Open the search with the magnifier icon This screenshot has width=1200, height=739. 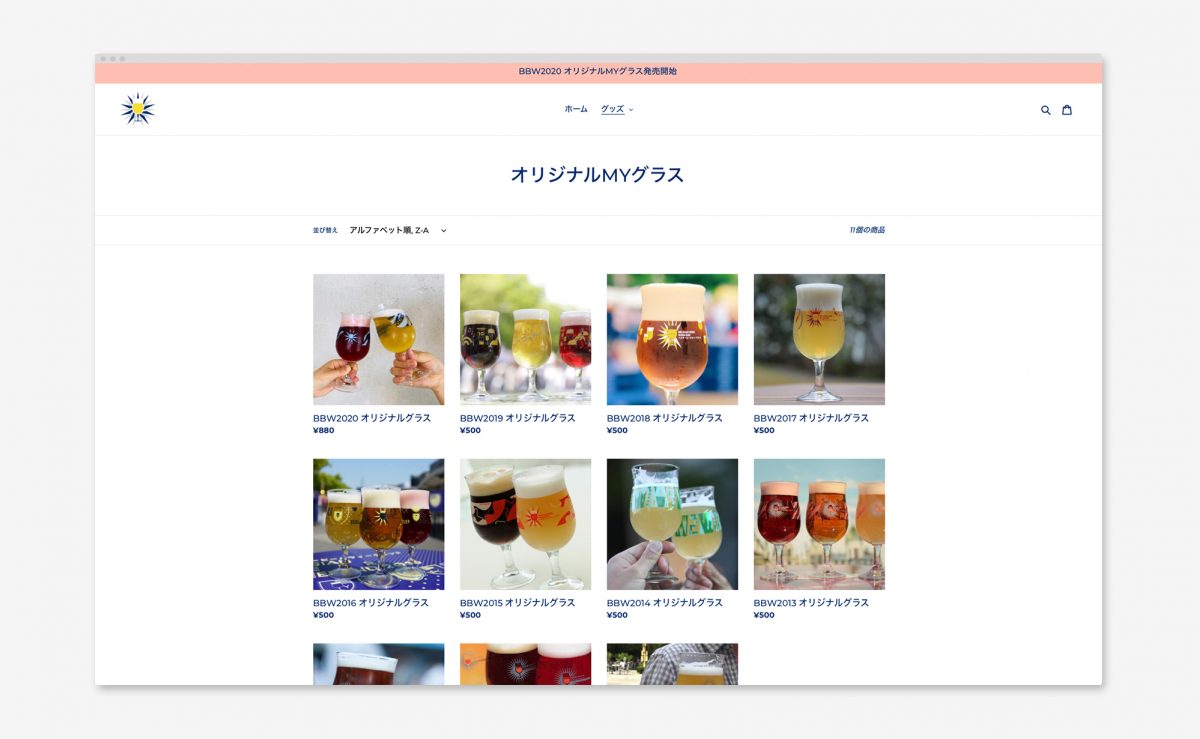(1046, 109)
